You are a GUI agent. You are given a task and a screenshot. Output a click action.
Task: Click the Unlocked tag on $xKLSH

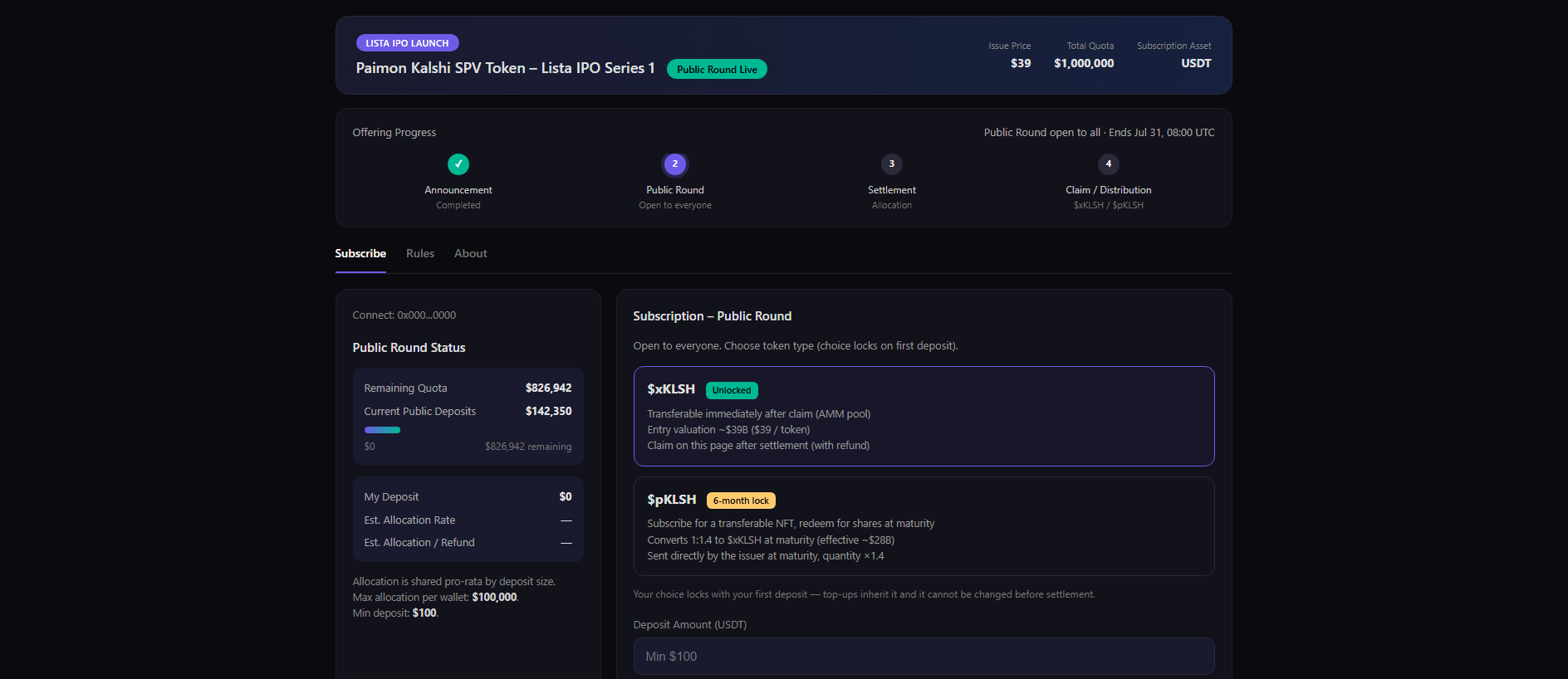click(x=732, y=390)
